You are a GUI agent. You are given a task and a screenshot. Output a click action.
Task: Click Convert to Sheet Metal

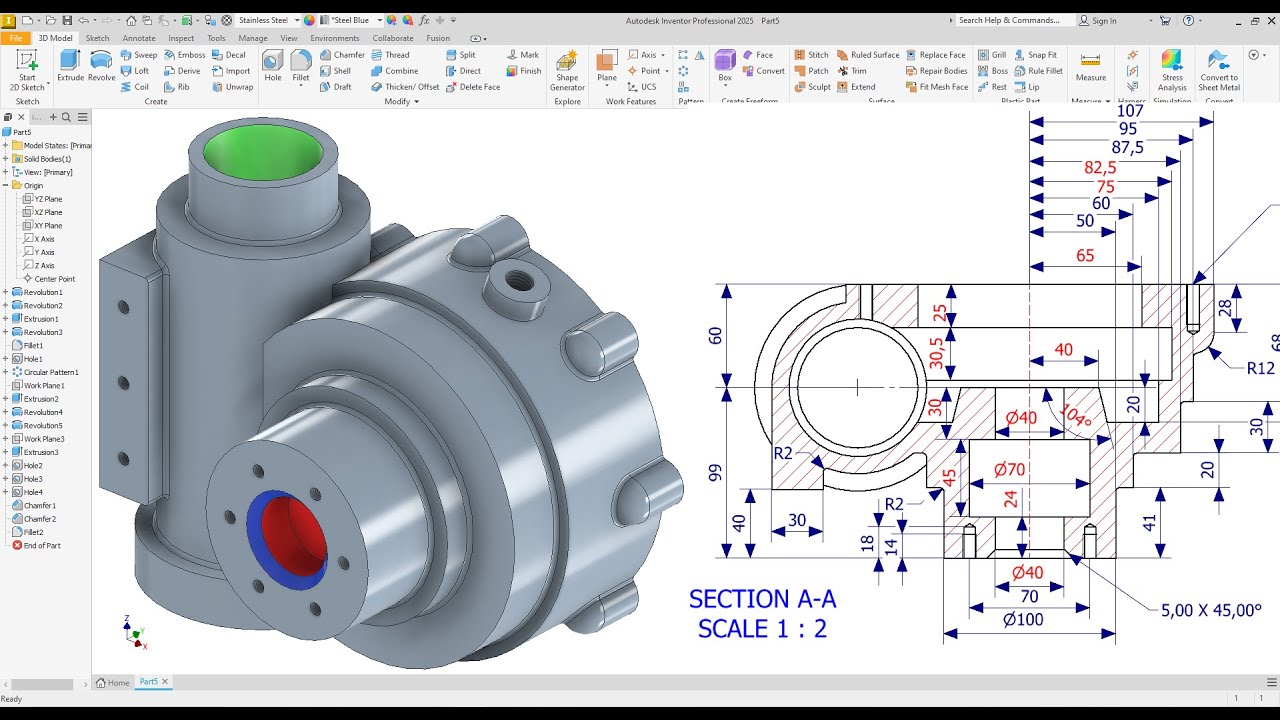(1219, 70)
